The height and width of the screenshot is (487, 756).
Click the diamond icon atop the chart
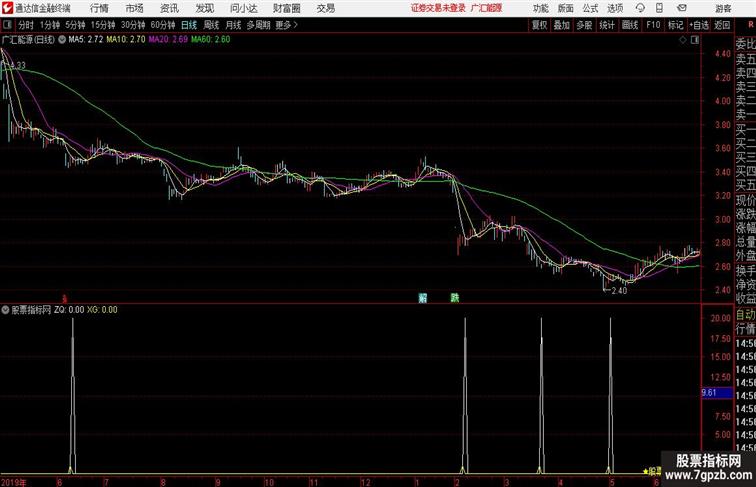click(683, 40)
